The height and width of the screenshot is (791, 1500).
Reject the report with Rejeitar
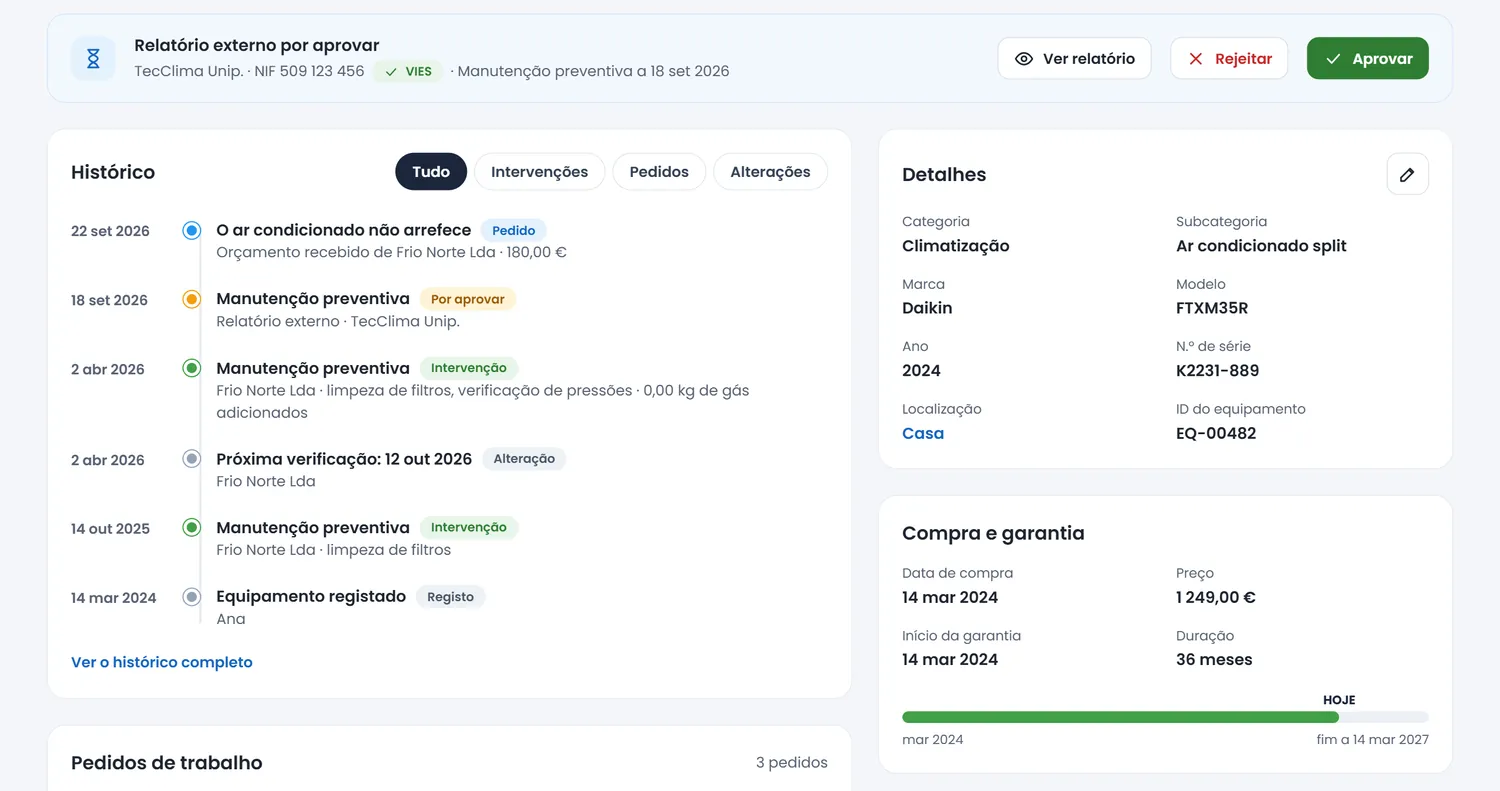[x=1229, y=58]
